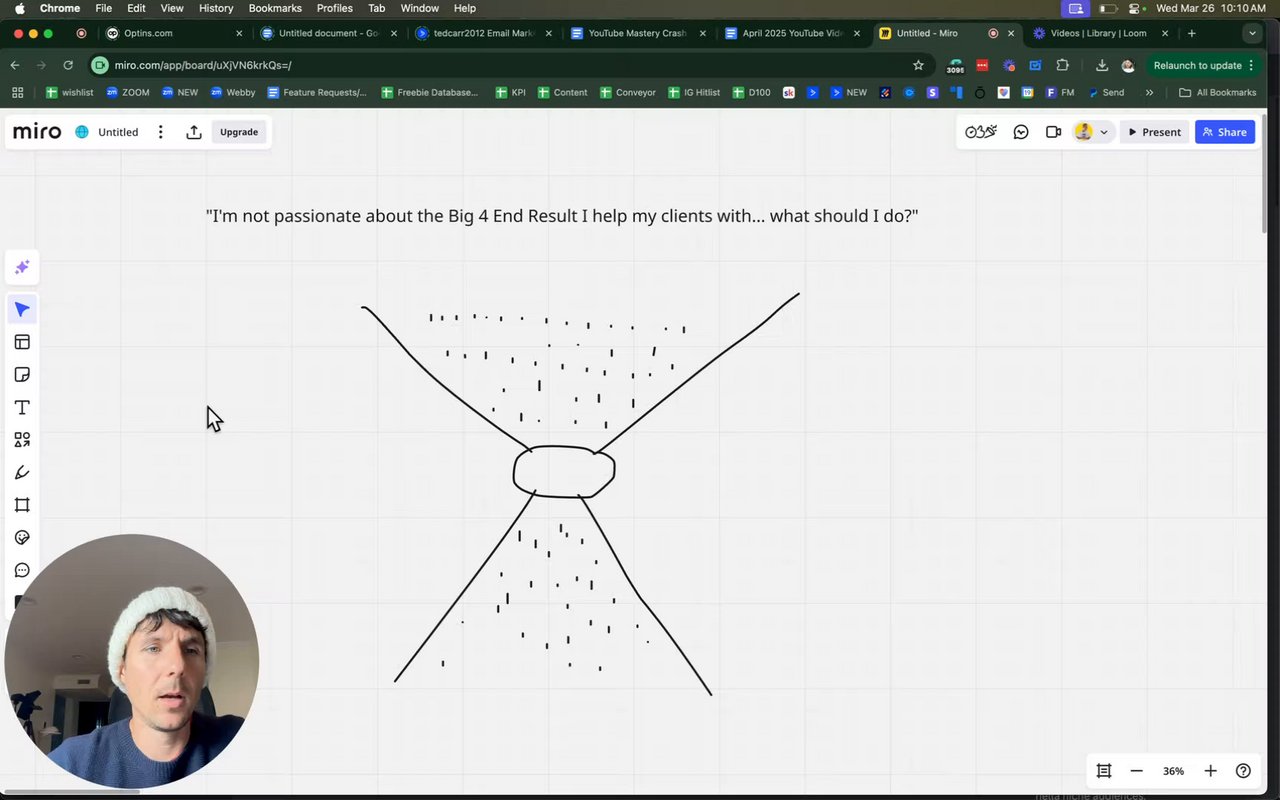Click the blue Share button

pyautogui.click(x=1225, y=132)
